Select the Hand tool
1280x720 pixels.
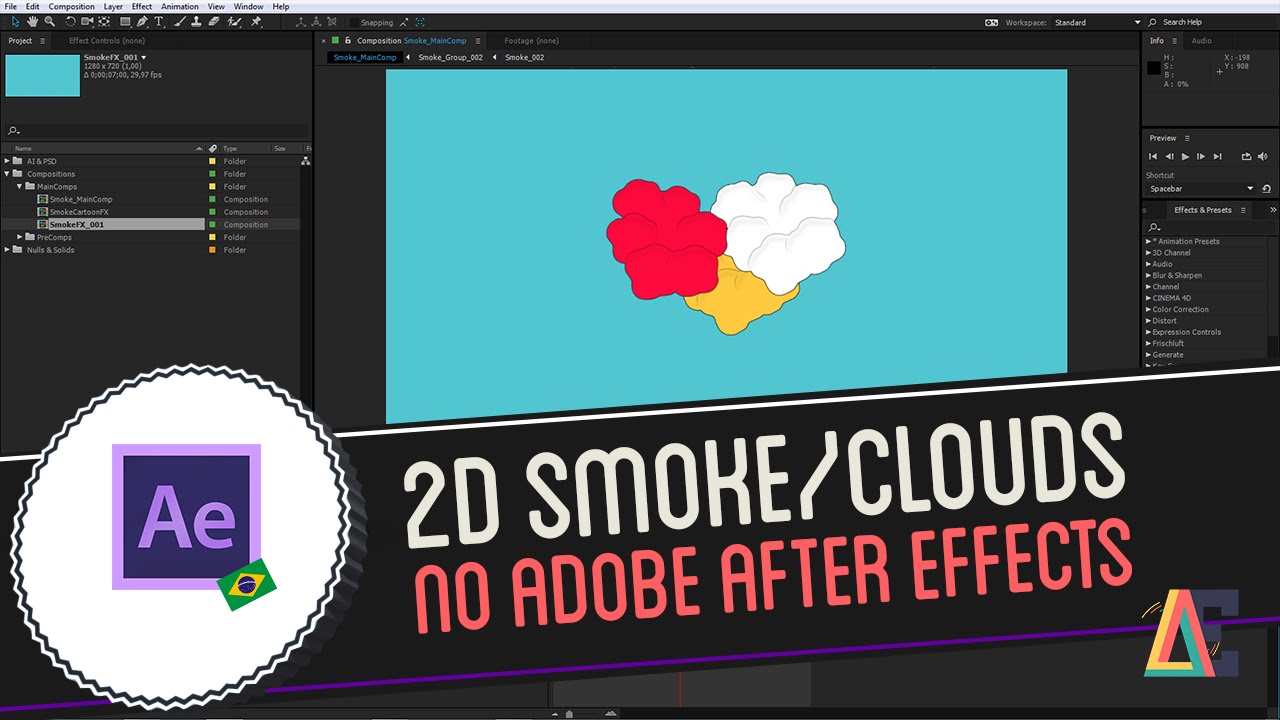(x=32, y=22)
